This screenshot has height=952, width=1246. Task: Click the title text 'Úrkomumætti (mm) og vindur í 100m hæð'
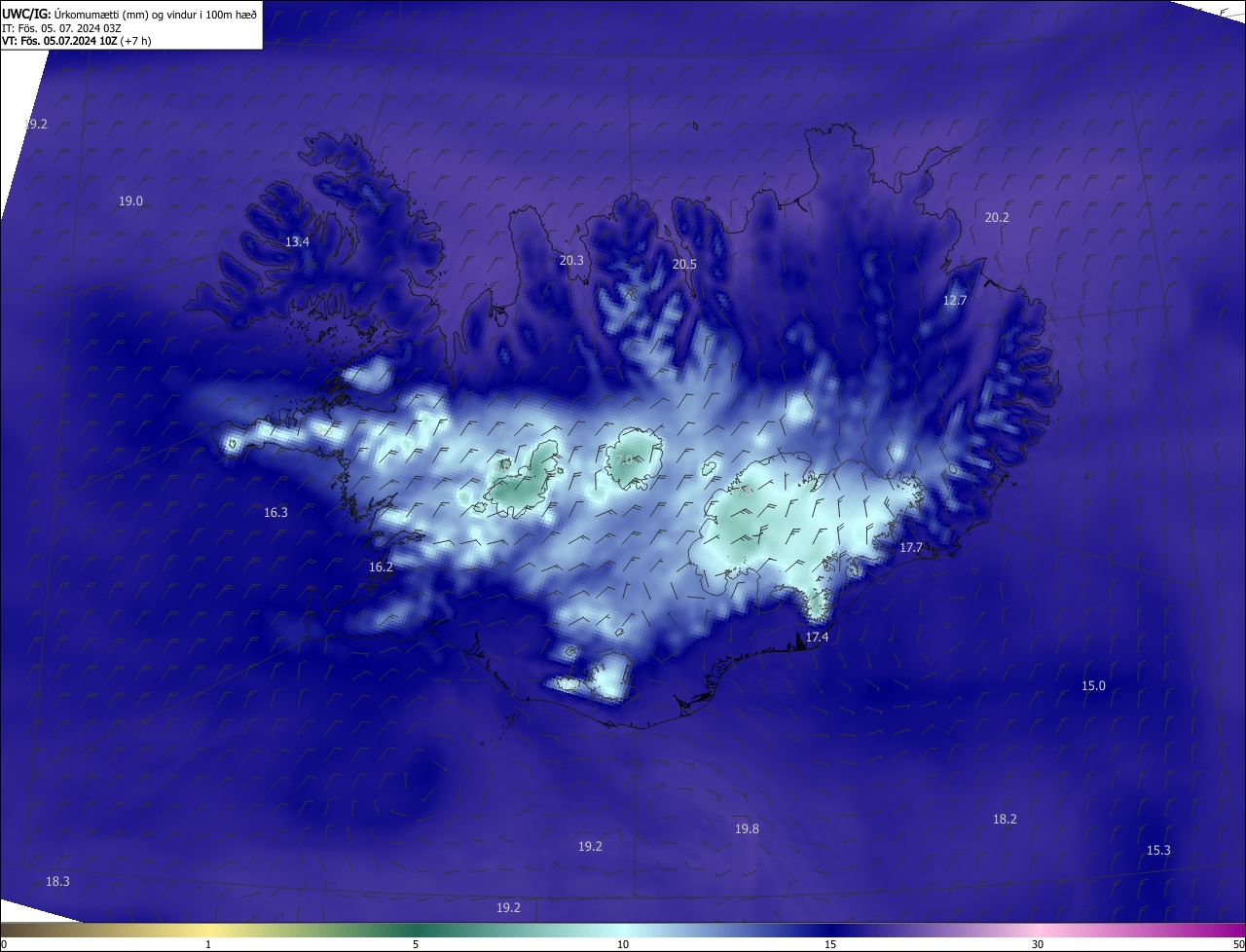pos(155,14)
